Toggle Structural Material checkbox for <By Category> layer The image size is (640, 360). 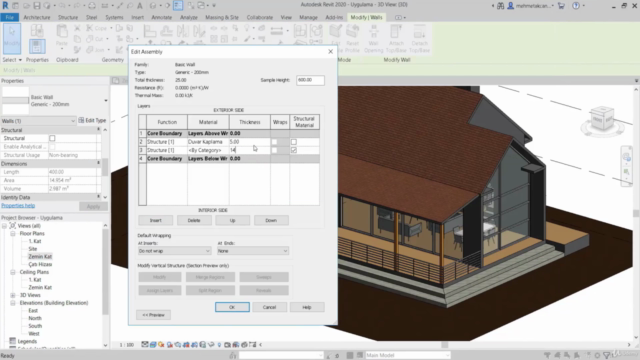pyautogui.click(x=293, y=150)
